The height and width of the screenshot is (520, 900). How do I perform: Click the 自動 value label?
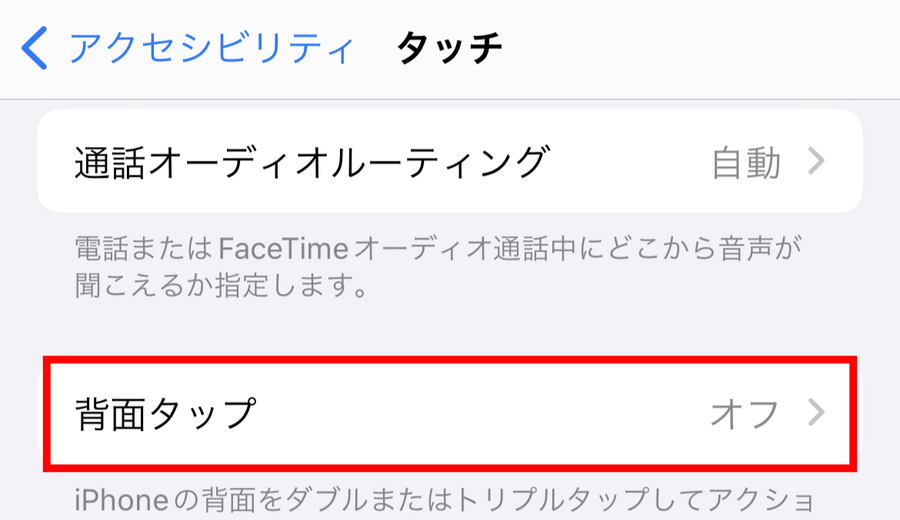(x=746, y=162)
